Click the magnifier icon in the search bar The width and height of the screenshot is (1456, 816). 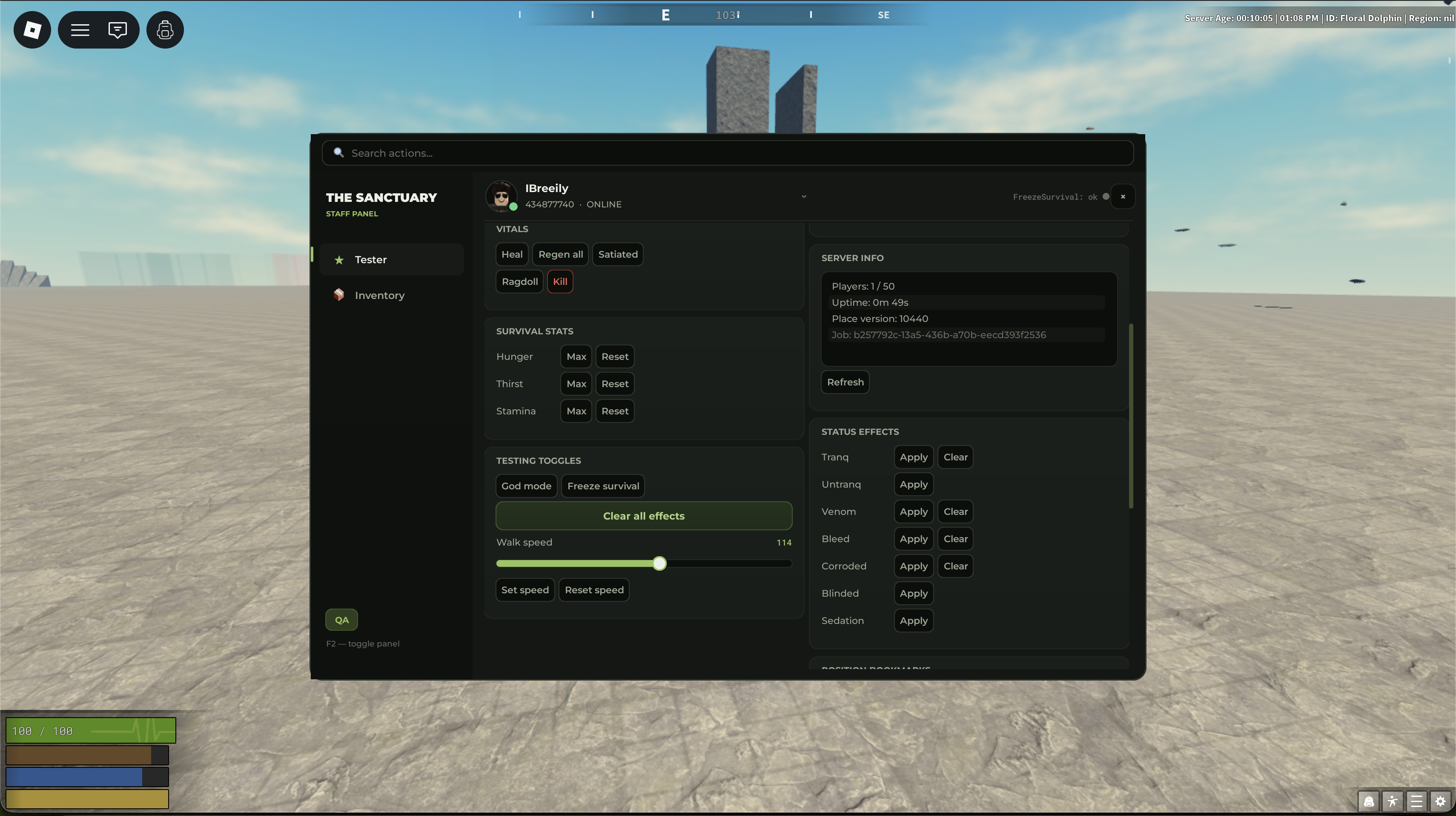(338, 153)
